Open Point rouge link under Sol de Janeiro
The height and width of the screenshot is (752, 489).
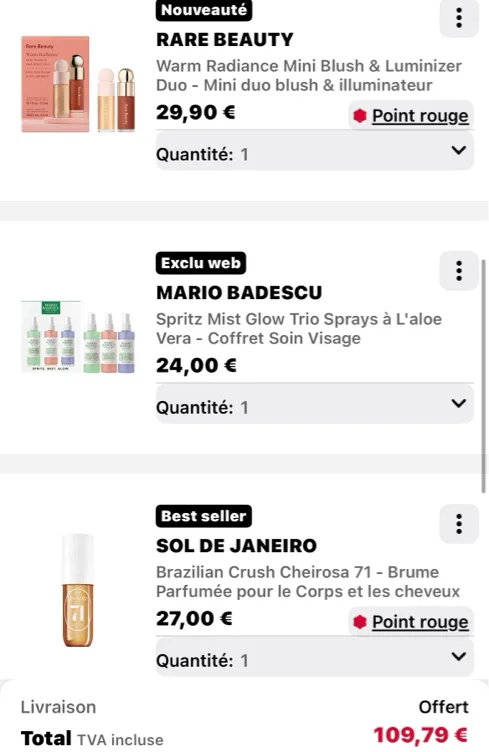tap(420, 622)
